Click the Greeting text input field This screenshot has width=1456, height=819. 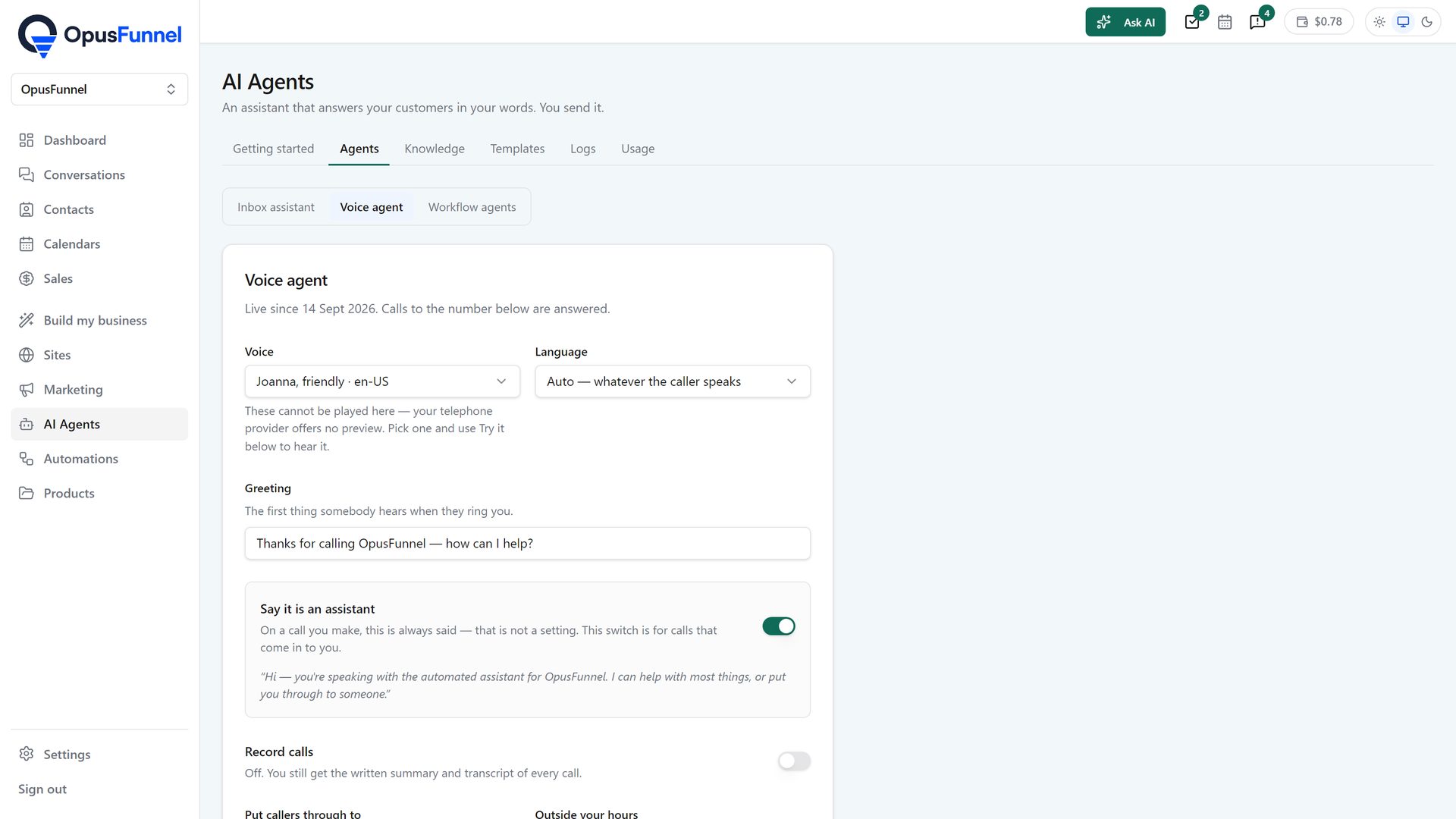click(x=527, y=544)
